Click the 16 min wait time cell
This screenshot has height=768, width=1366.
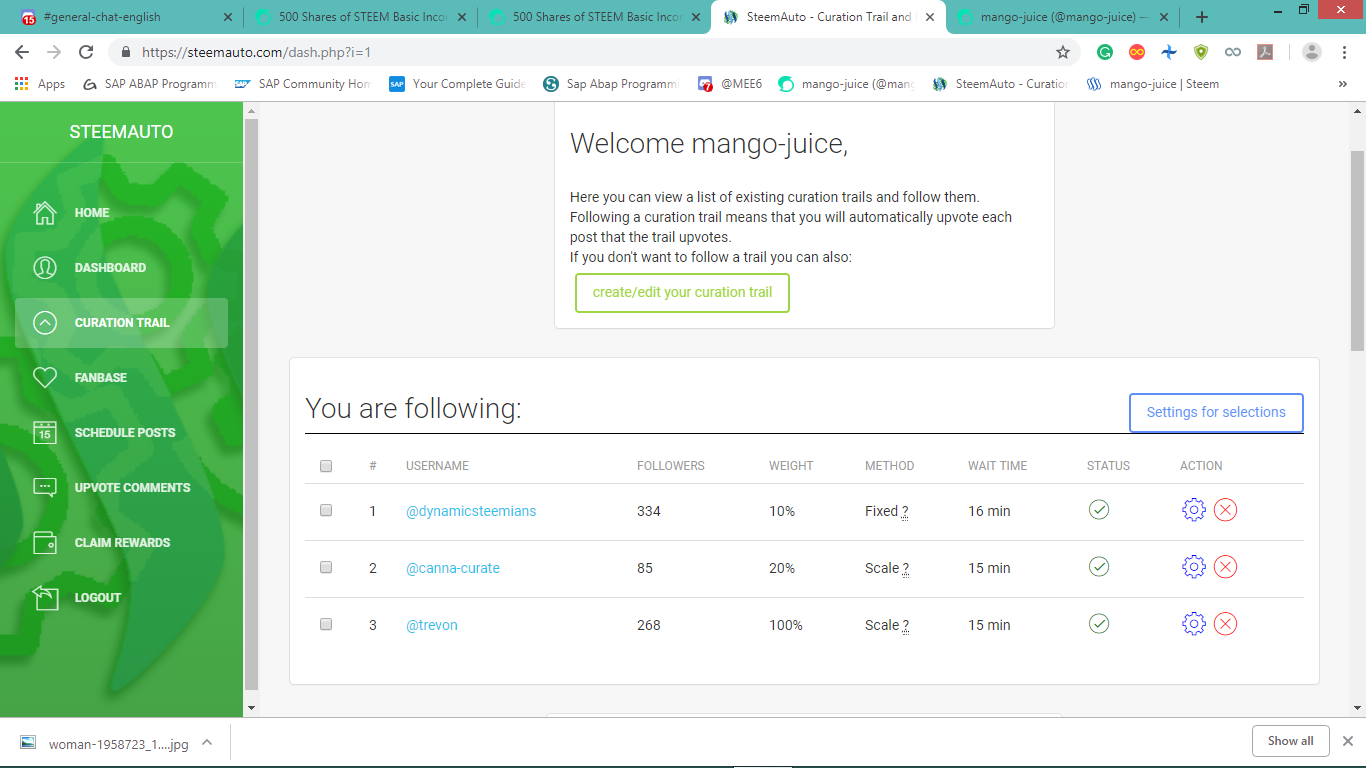click(x=989, y=511)
